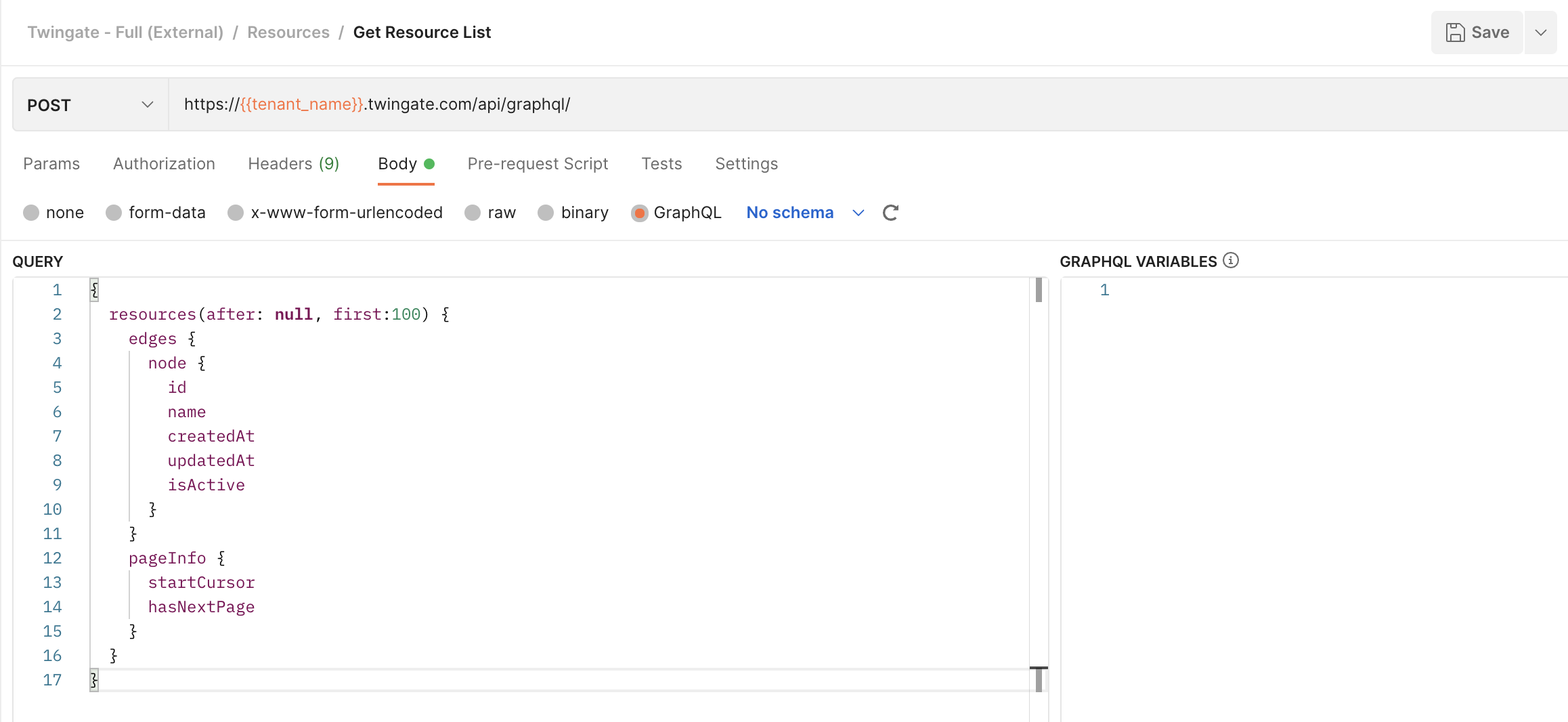Screen dimensions: 1568x722
Task: Click the 'id' field on line 5
Action: point(177,387)
